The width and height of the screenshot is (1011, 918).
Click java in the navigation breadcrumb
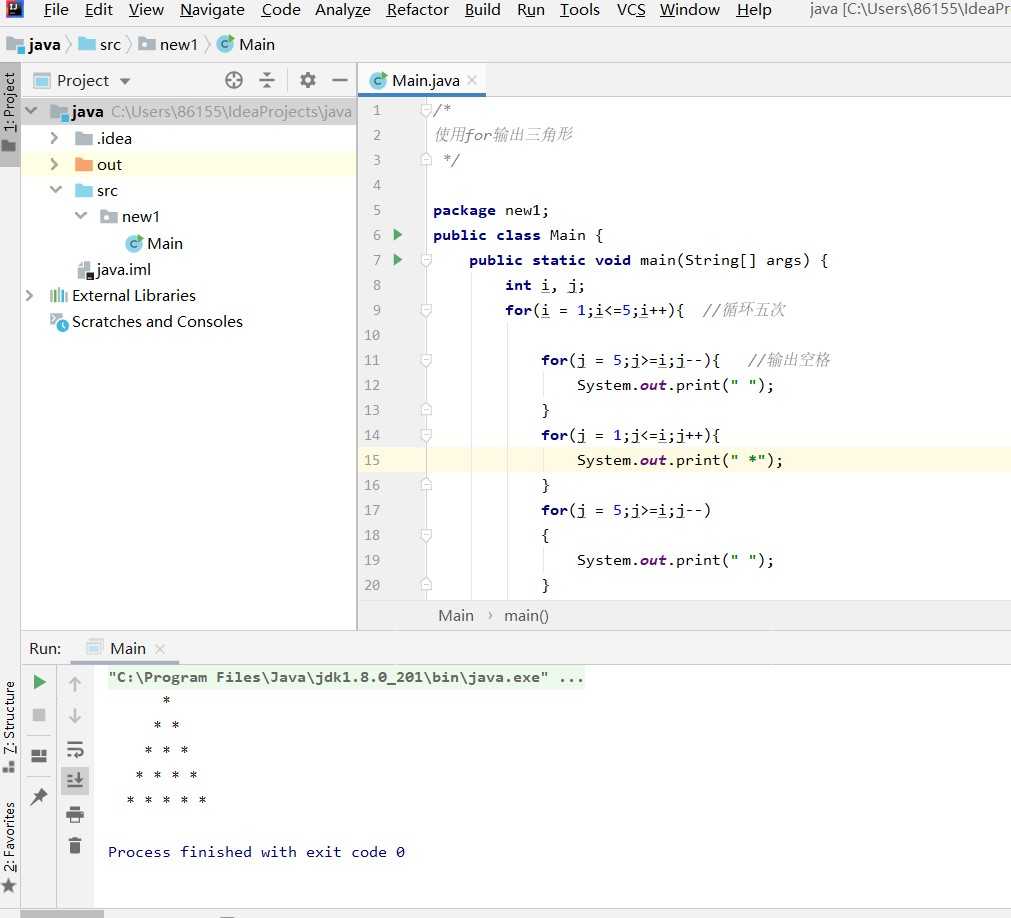point(34,44)
